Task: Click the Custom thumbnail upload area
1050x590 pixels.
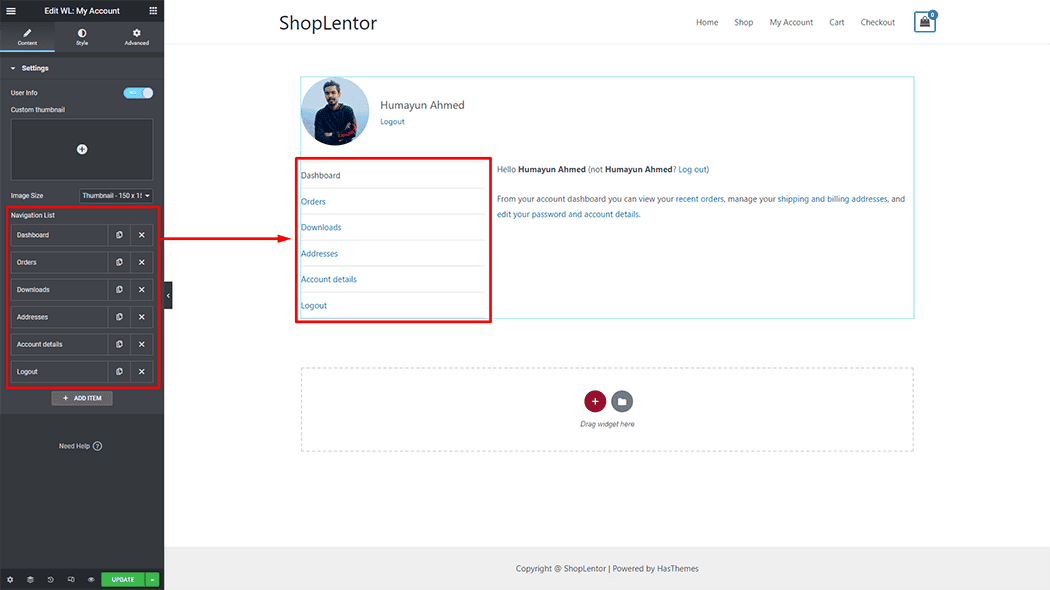Action: click(82, 149)
